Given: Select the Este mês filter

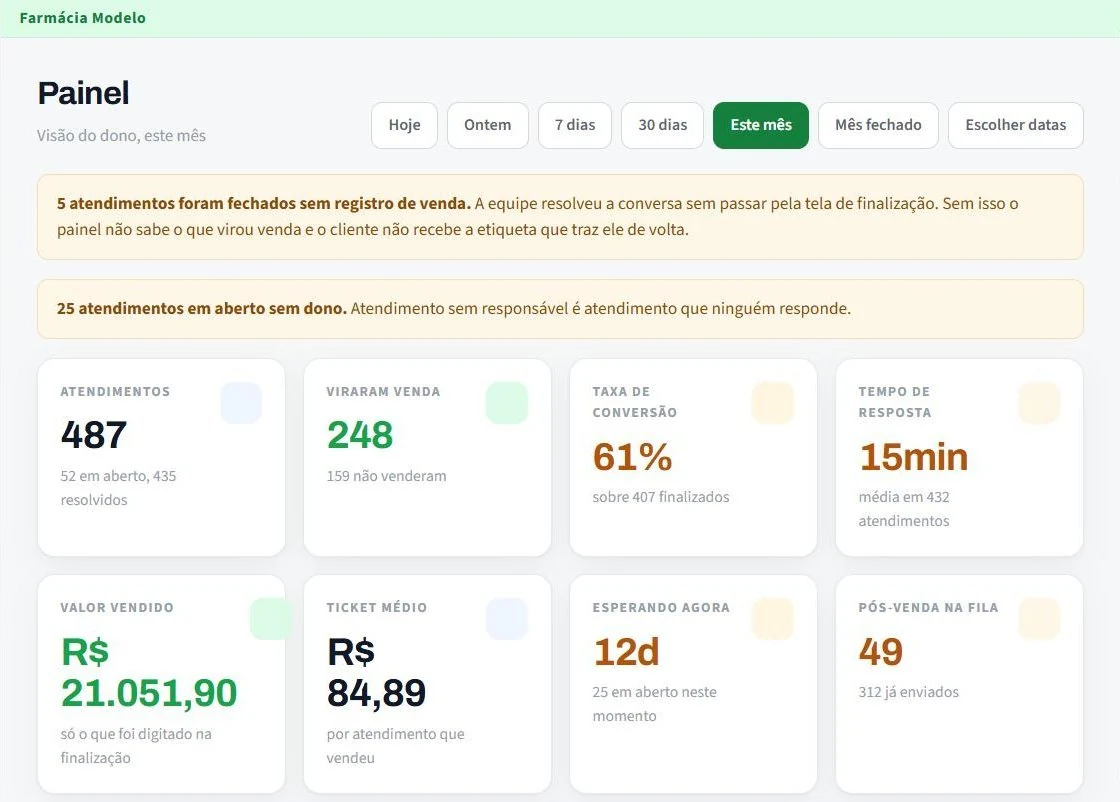Looking at the screenshot, I should click(761, 125).
